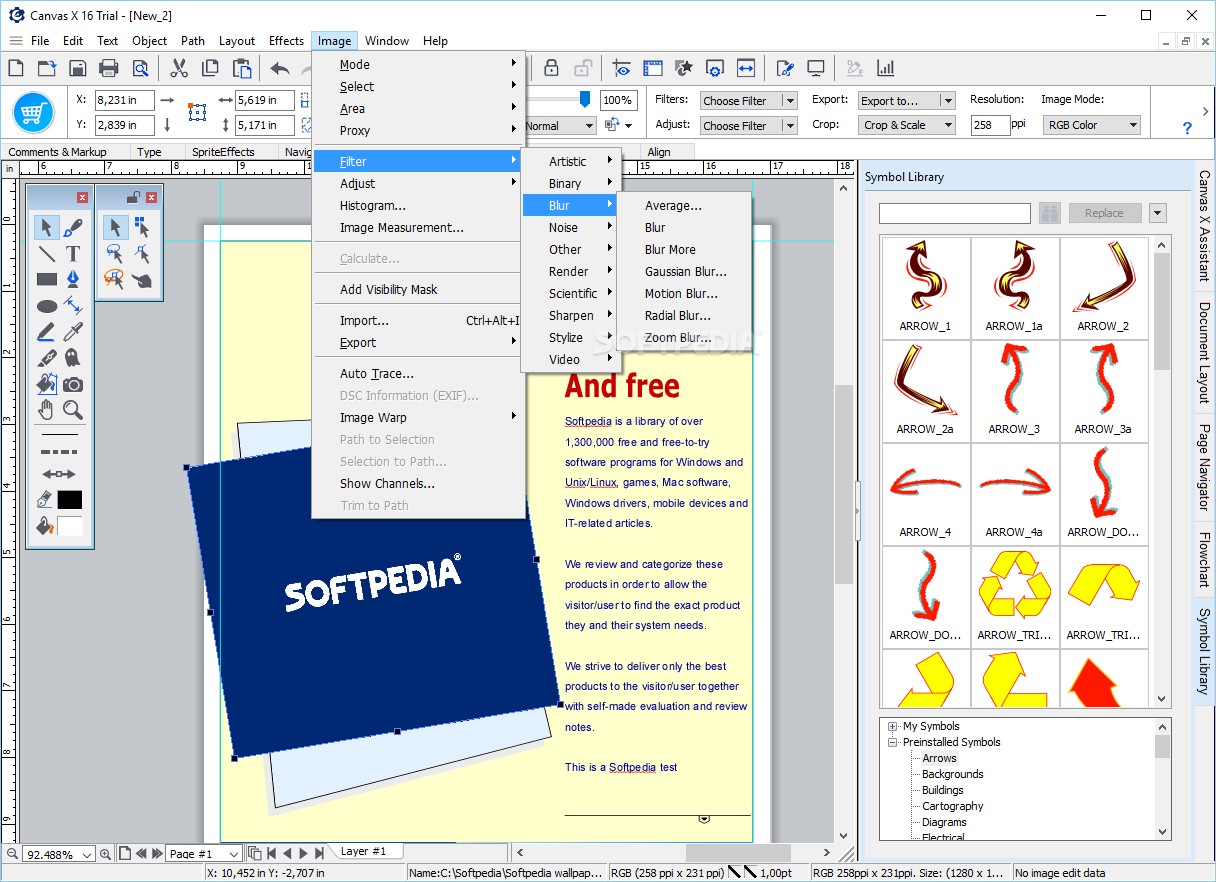Click the Copy icon in toolbar
The height and width of the screenshot is (882, 1216).
tap(210, 68)
